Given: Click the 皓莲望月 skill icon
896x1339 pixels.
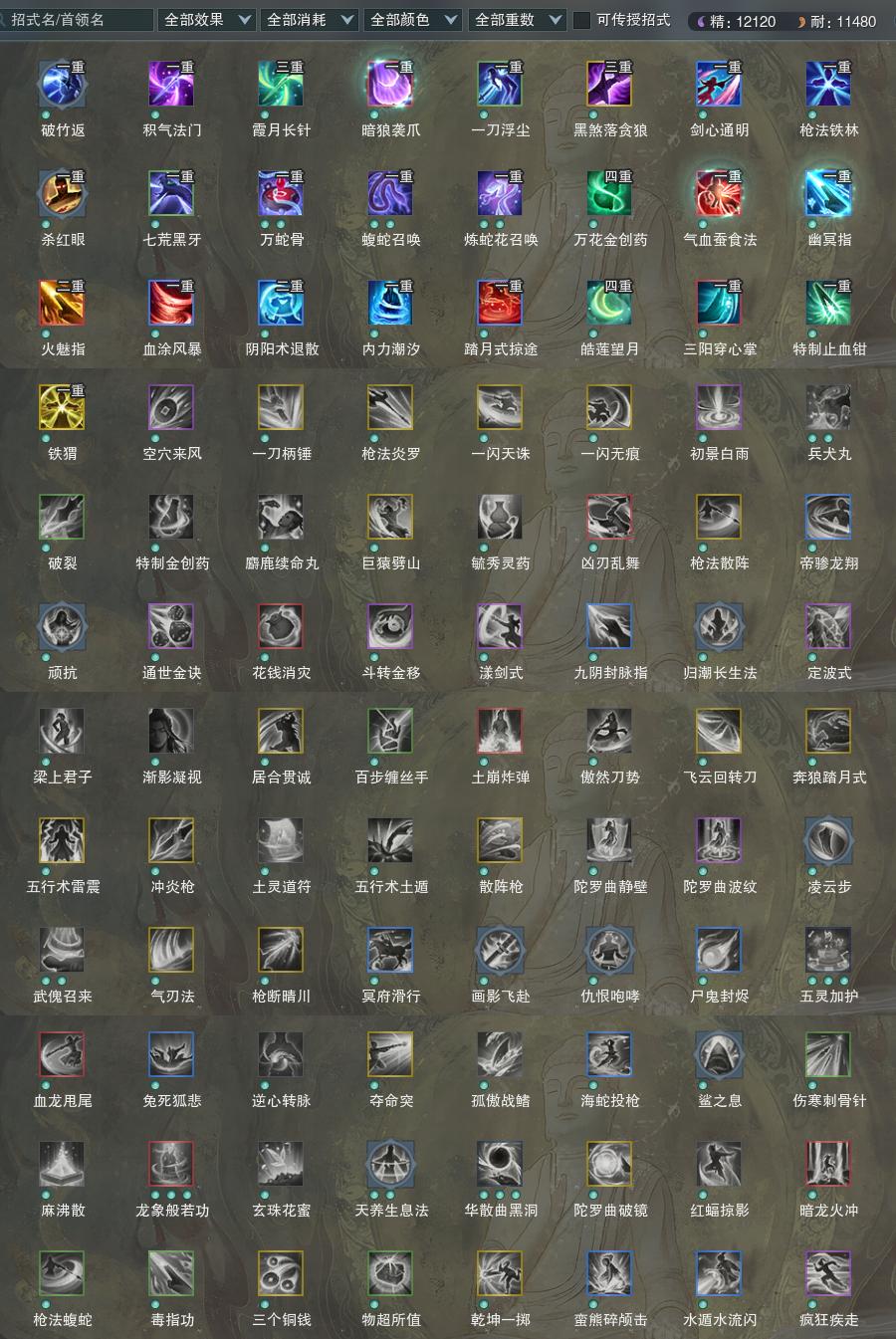Looking at the screenshot, I should (609, 303).
